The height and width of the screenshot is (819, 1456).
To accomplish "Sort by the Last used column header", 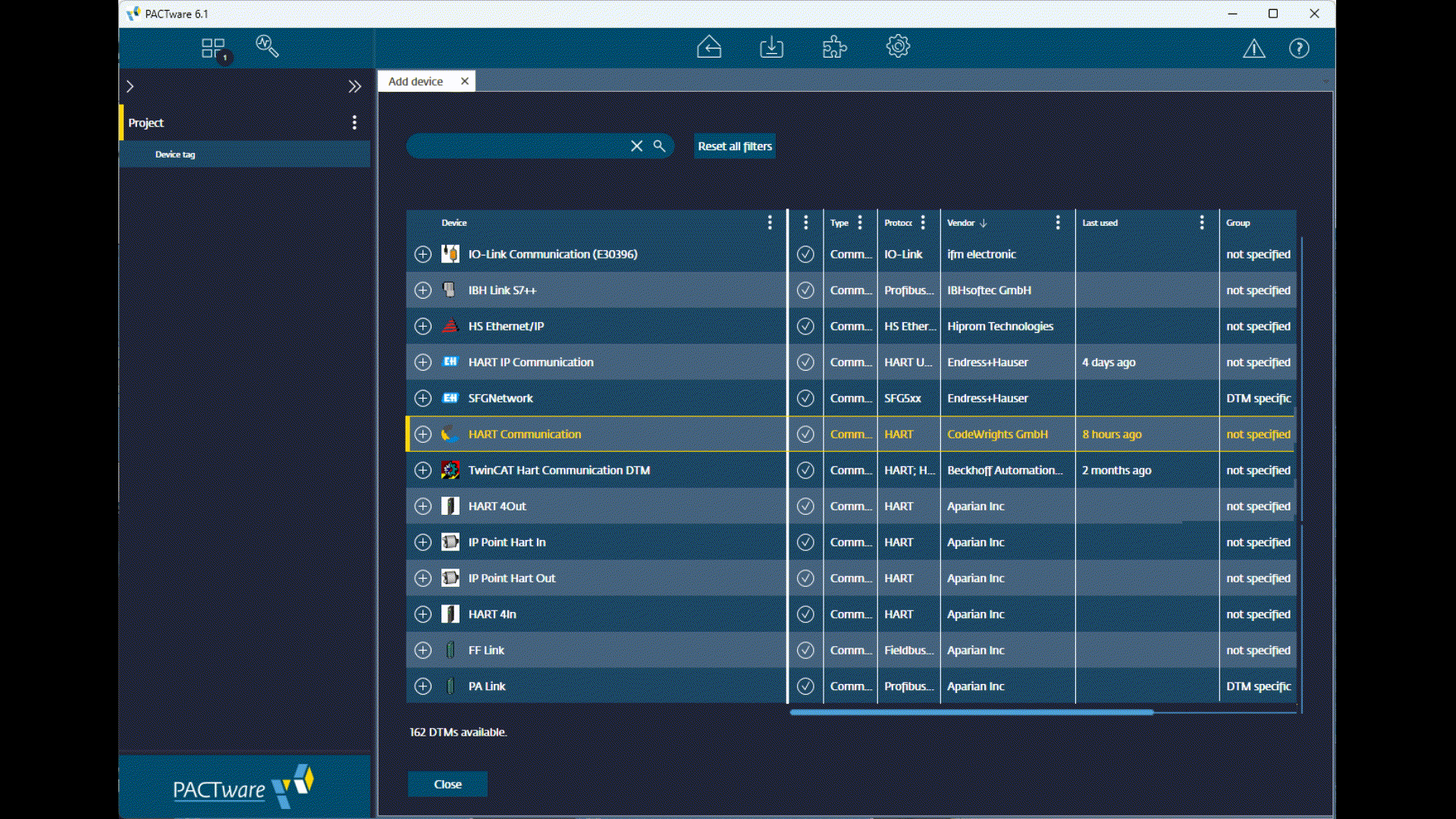I will (1100, 223).
